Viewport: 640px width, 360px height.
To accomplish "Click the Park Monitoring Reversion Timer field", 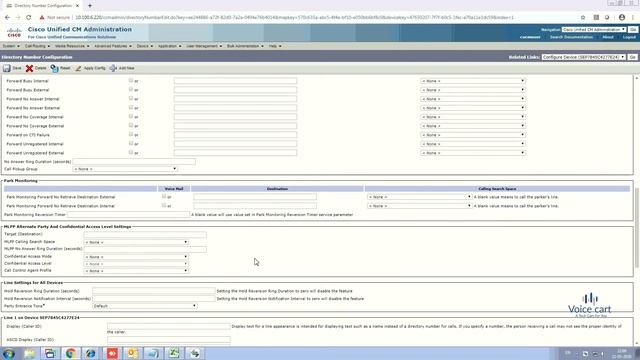I will [x=129, y=214].
